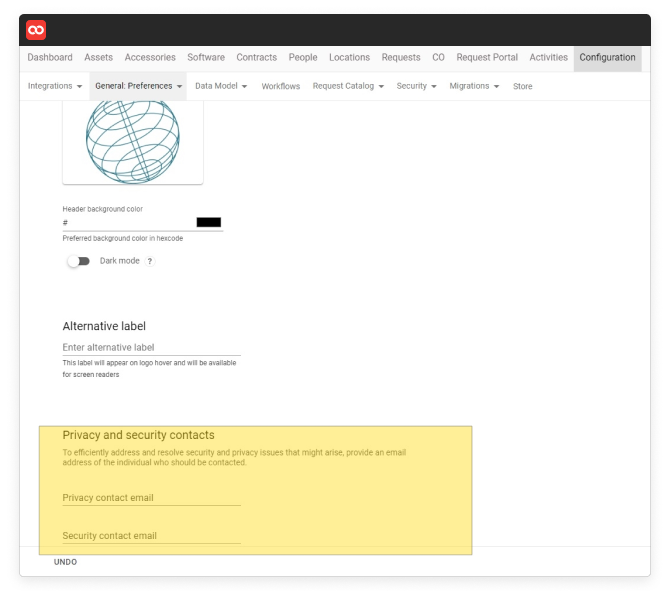Switch to the Assets tab

click(99, 57)
